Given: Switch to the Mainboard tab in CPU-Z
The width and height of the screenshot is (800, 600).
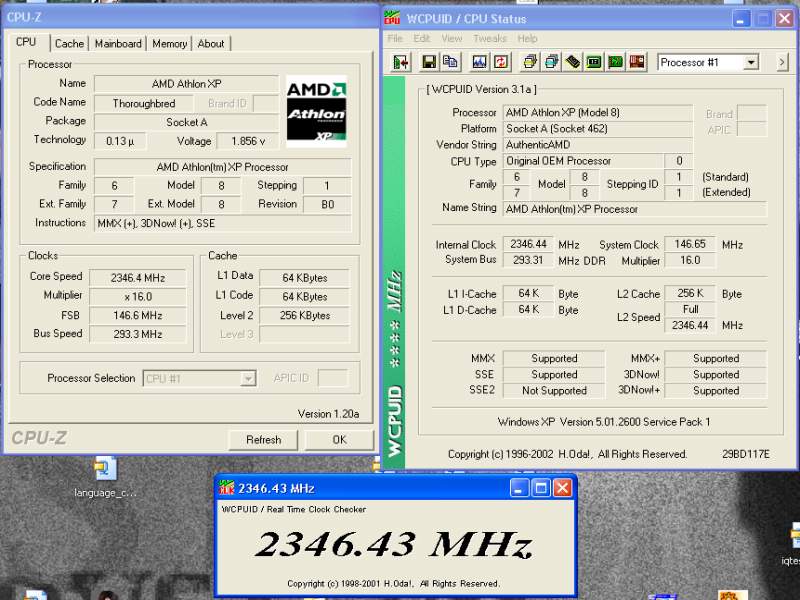Looking at the screenshot, I should (118, 44).
